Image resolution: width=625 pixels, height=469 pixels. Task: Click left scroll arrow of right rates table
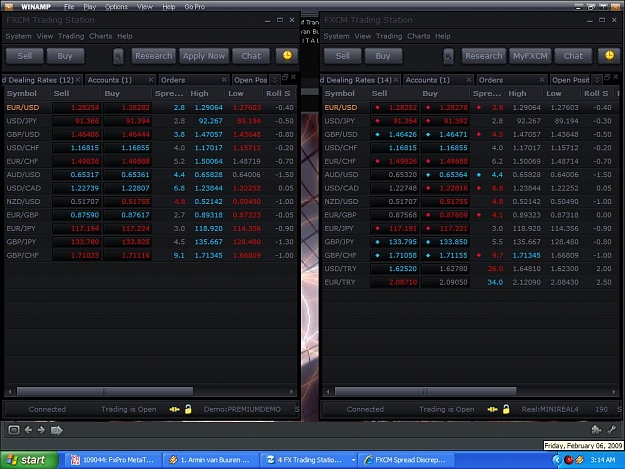328,392
